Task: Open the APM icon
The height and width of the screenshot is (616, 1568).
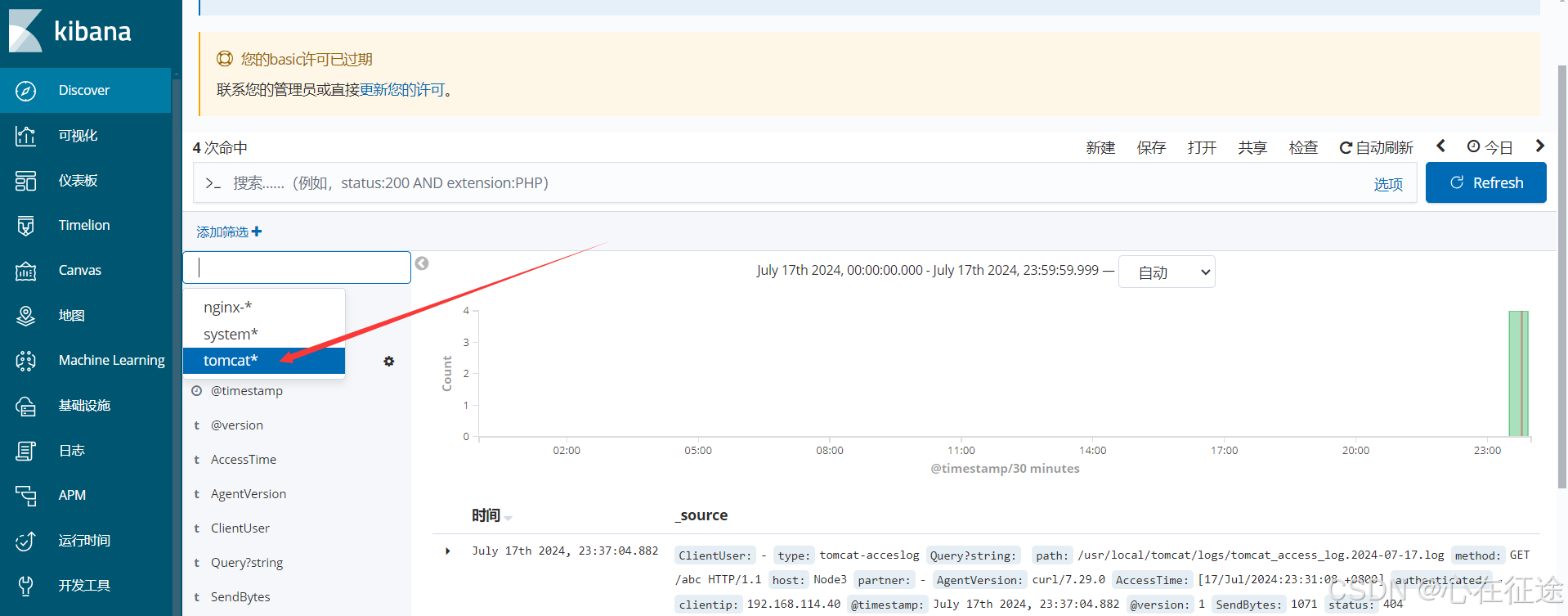Action: [26, 496]
